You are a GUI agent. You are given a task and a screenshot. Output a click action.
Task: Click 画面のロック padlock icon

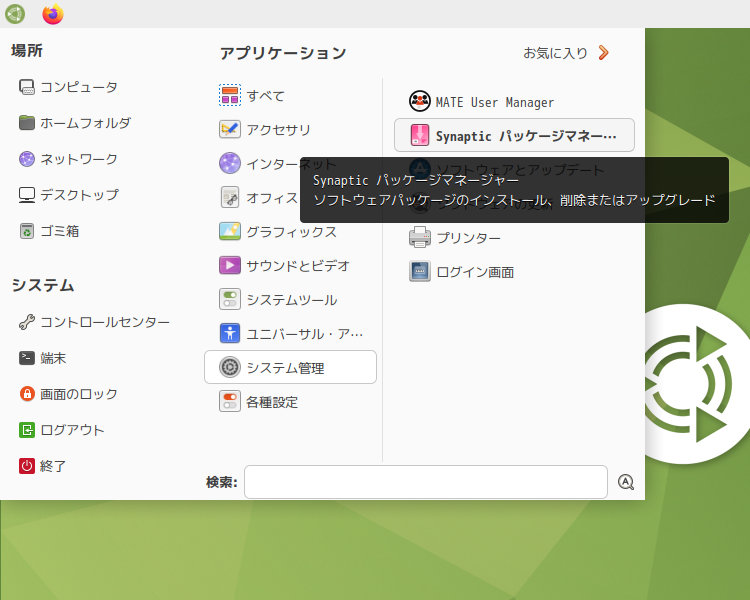pos(27,394)
